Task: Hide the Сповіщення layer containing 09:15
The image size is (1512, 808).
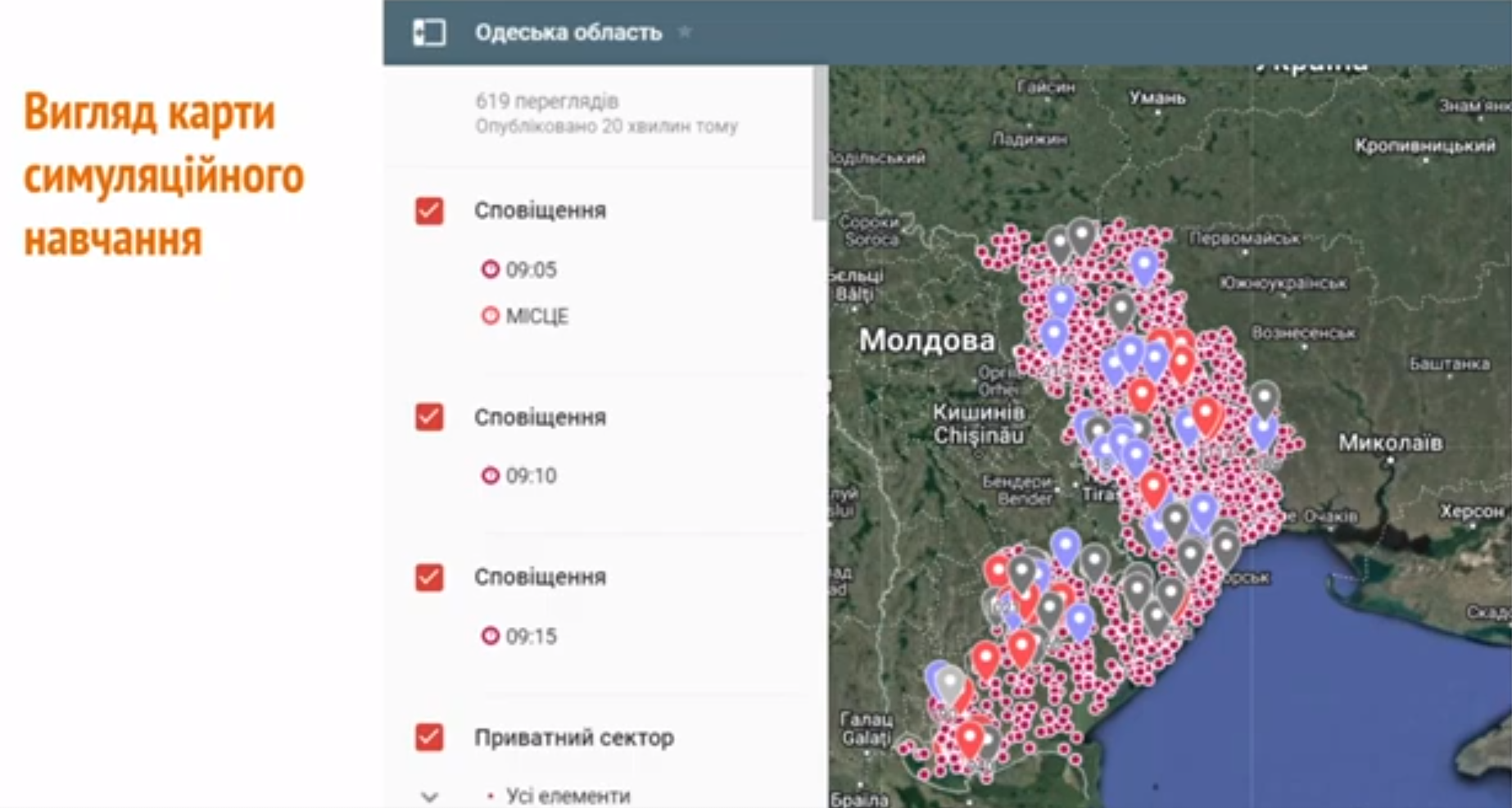Action: [429, 578]
